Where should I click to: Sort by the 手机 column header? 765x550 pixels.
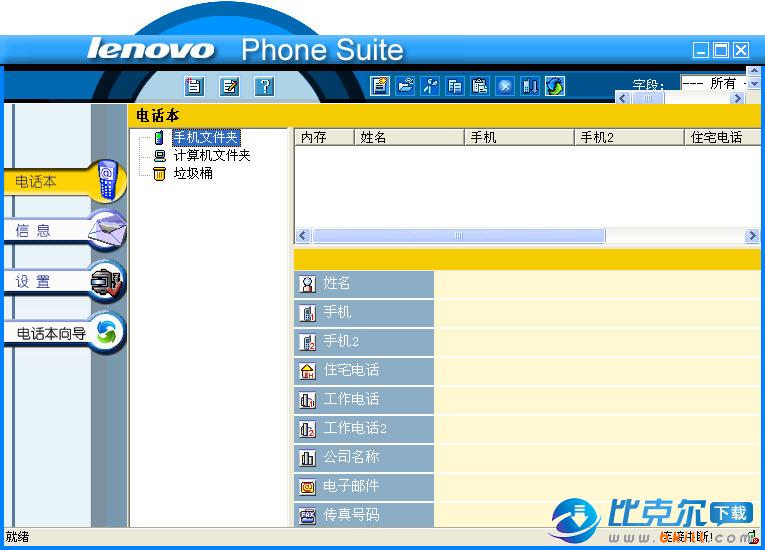[519, 137]
